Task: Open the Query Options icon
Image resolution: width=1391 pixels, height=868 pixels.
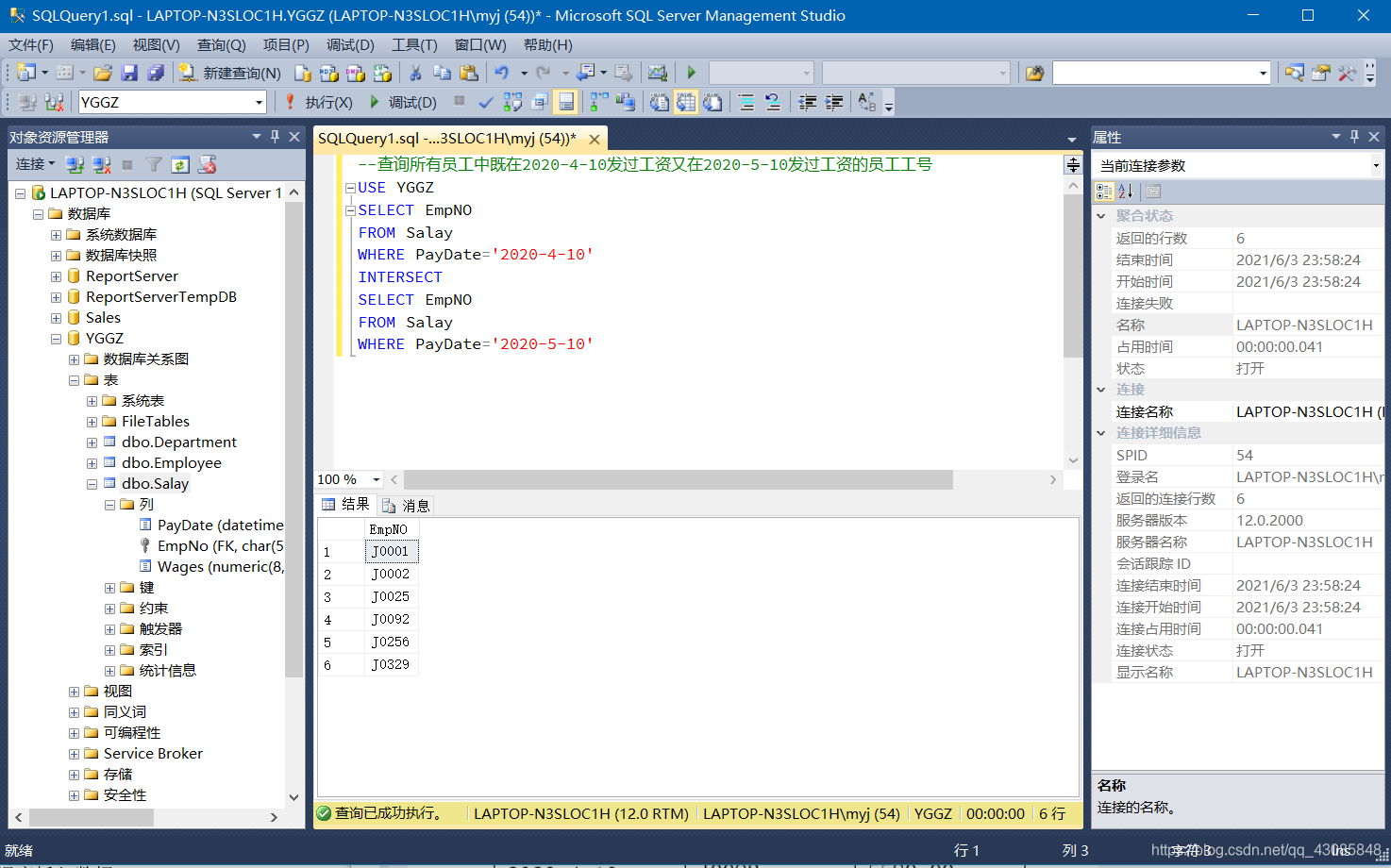Action: [x=539, y=102]
